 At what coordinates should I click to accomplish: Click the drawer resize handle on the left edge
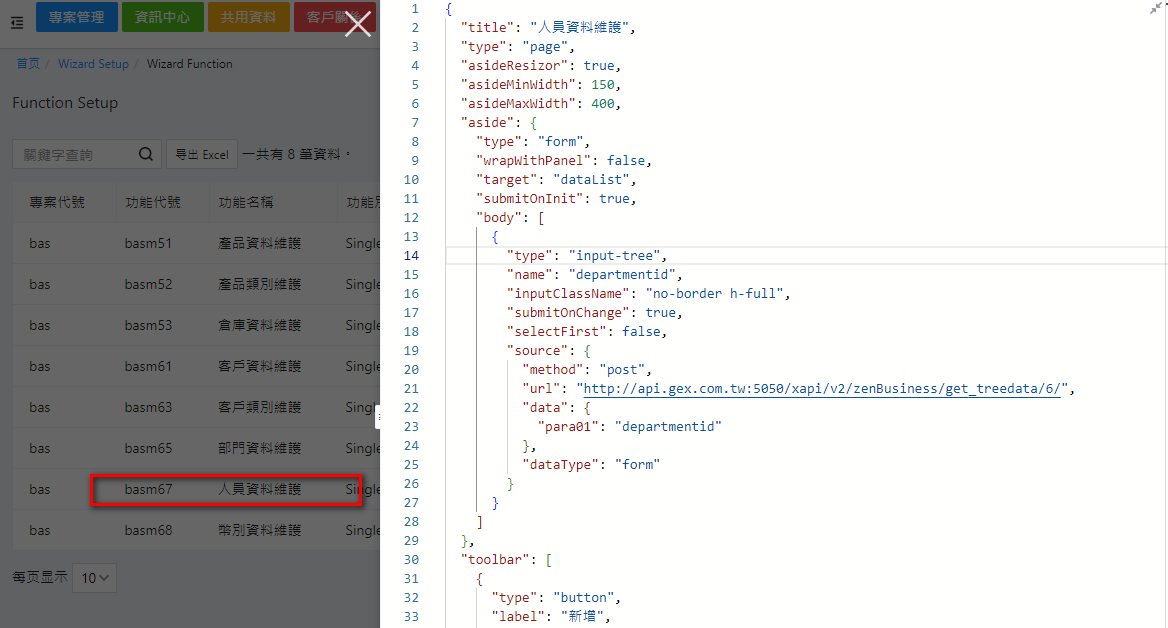click(378, 417)
